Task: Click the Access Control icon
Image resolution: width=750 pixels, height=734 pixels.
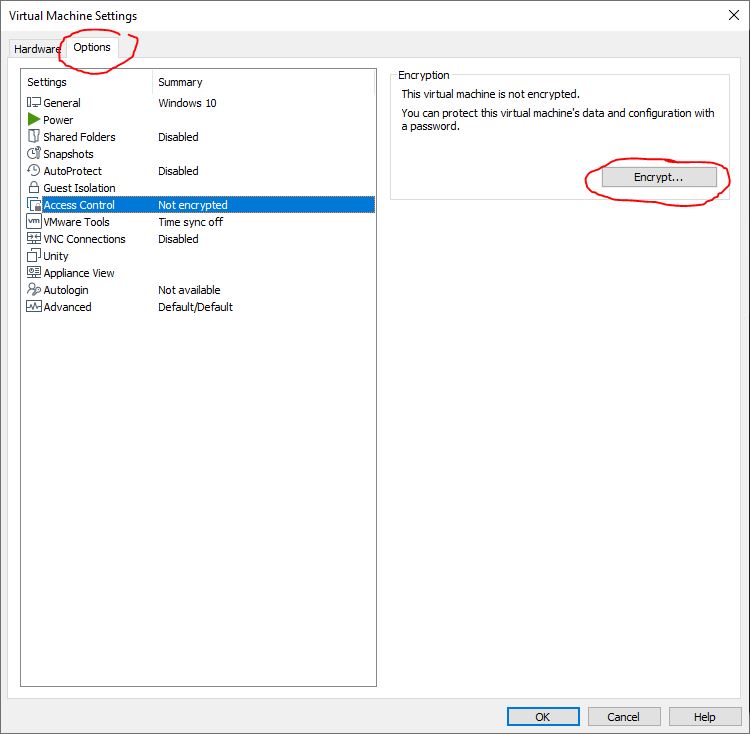Action: pos(33,204)
